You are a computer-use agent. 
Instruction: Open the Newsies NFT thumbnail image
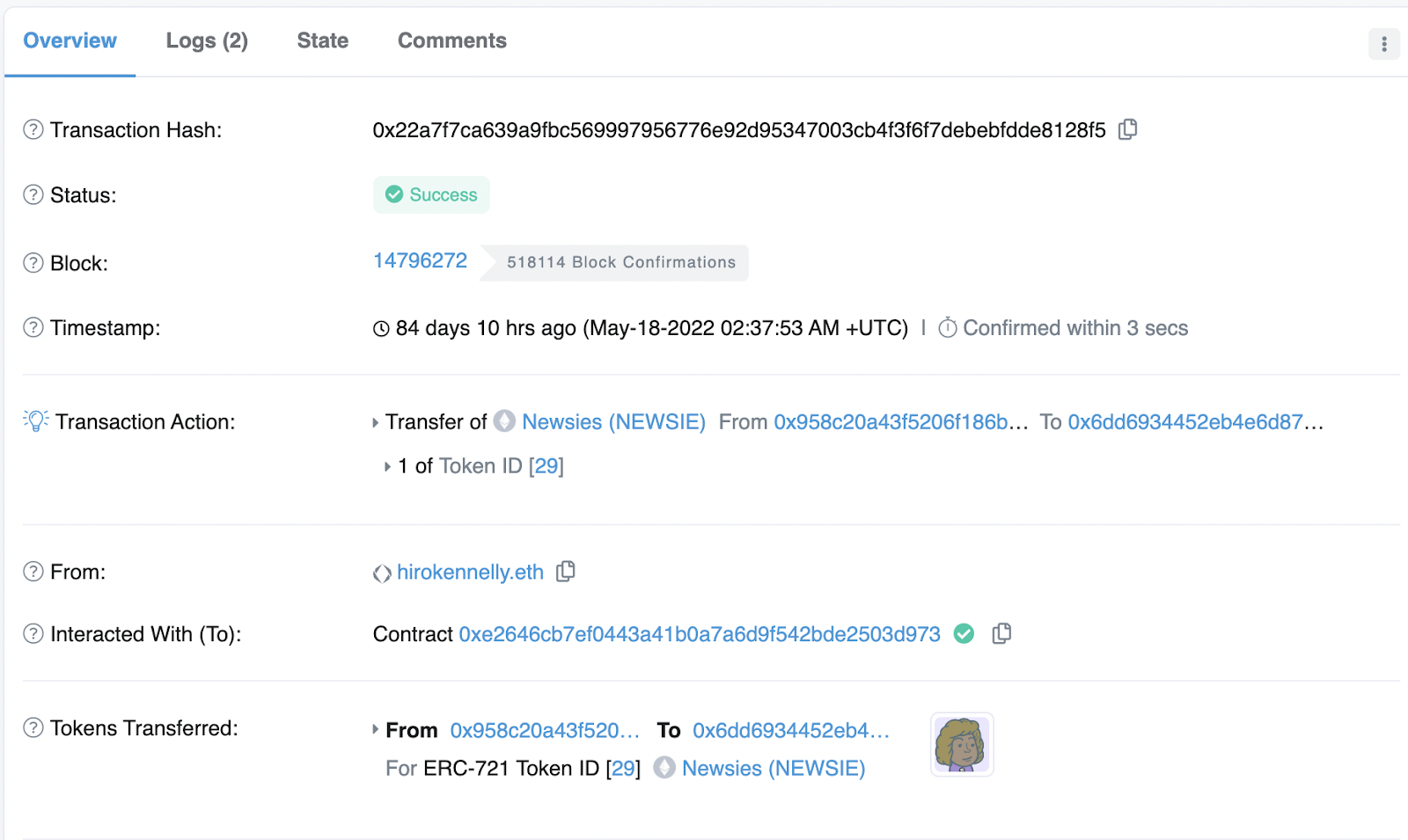(x=962, y=744)
